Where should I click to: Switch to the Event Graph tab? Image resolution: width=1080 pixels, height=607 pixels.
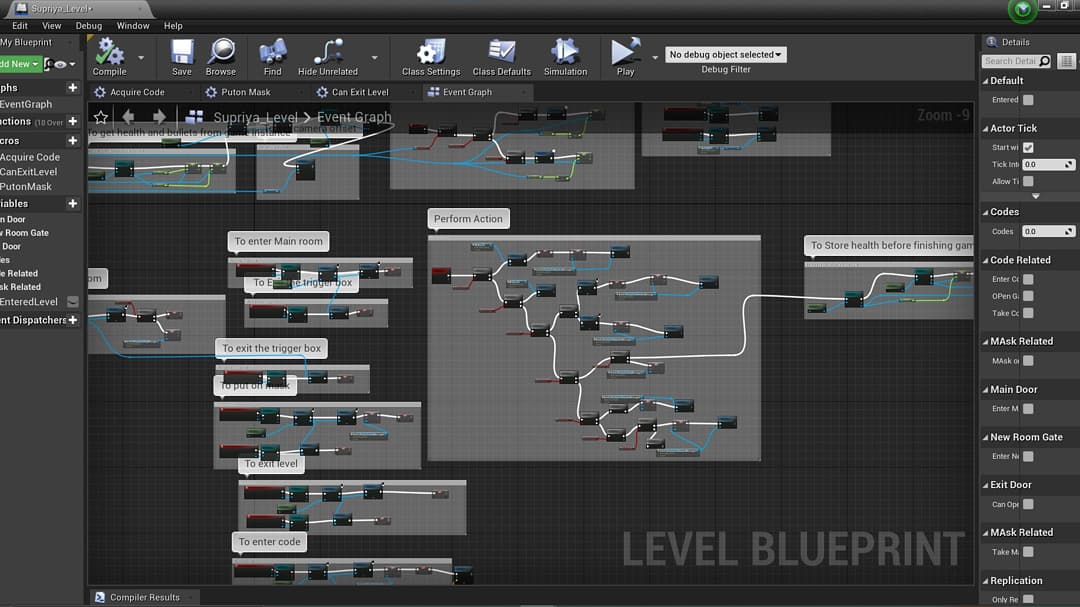467,92
